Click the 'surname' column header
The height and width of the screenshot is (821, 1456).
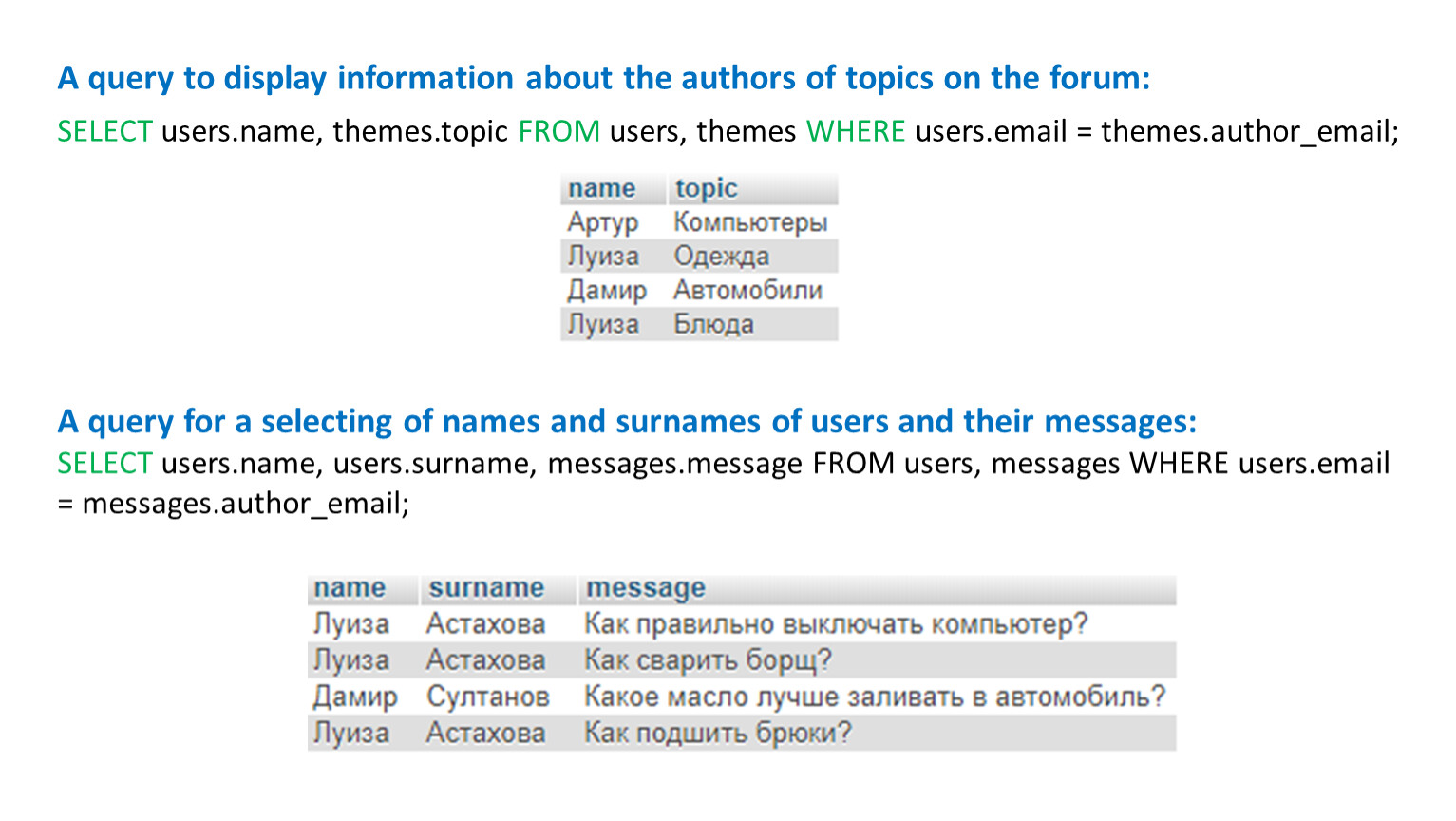pos(486,588)
